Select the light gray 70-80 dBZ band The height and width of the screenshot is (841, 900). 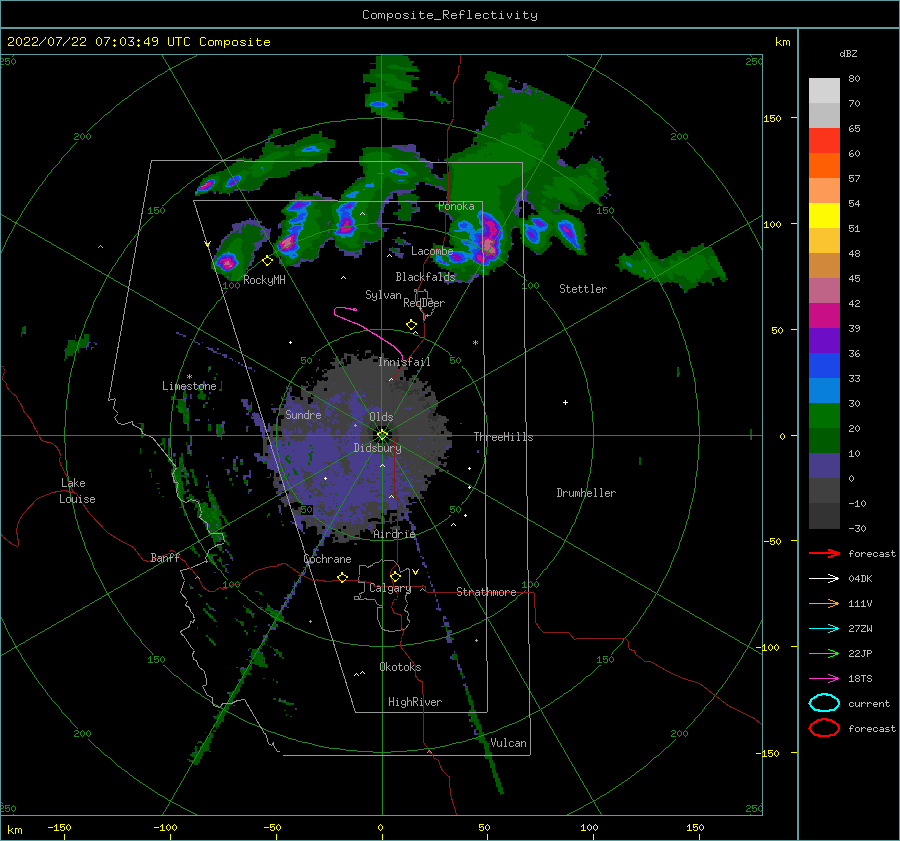pos(824,91)
